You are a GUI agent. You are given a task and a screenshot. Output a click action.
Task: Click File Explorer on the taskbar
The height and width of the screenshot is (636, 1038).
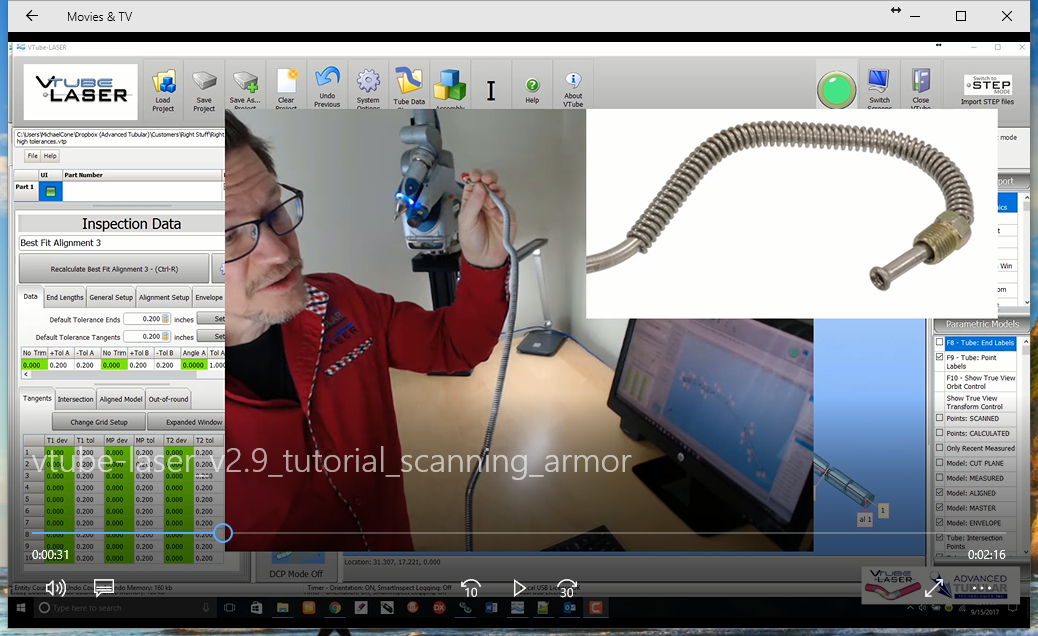pos(283,608)
